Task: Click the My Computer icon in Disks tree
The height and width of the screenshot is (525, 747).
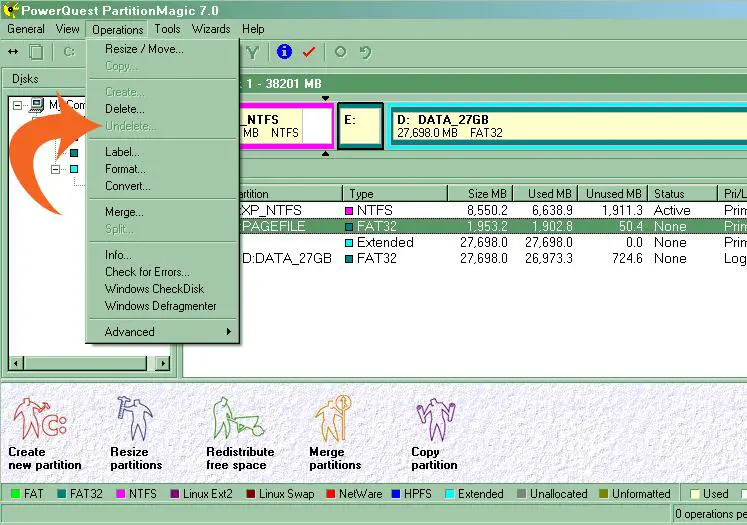Action: tap(37, 104)
